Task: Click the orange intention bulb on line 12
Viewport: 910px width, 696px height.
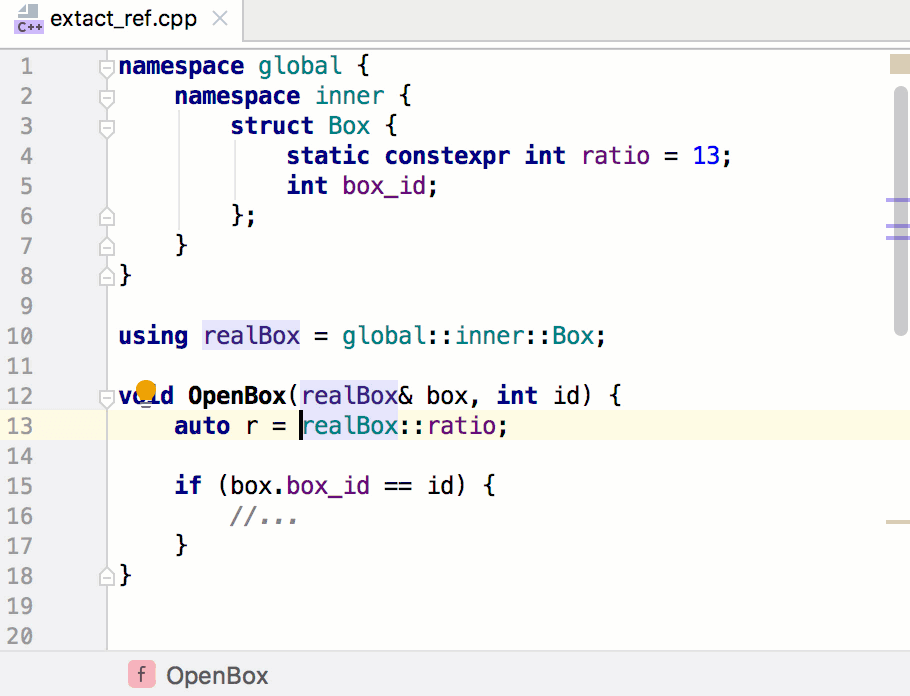Action: pos(146,391)
